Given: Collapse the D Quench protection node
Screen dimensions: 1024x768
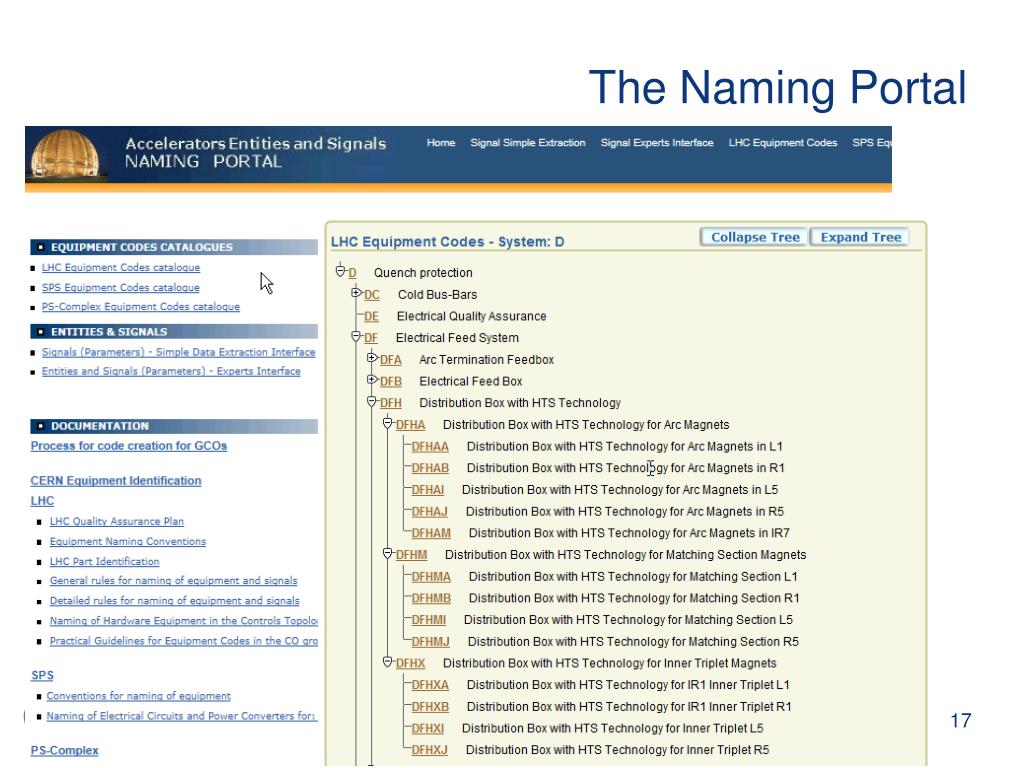Looking at the screenshot, I should [x=340, y=270].
